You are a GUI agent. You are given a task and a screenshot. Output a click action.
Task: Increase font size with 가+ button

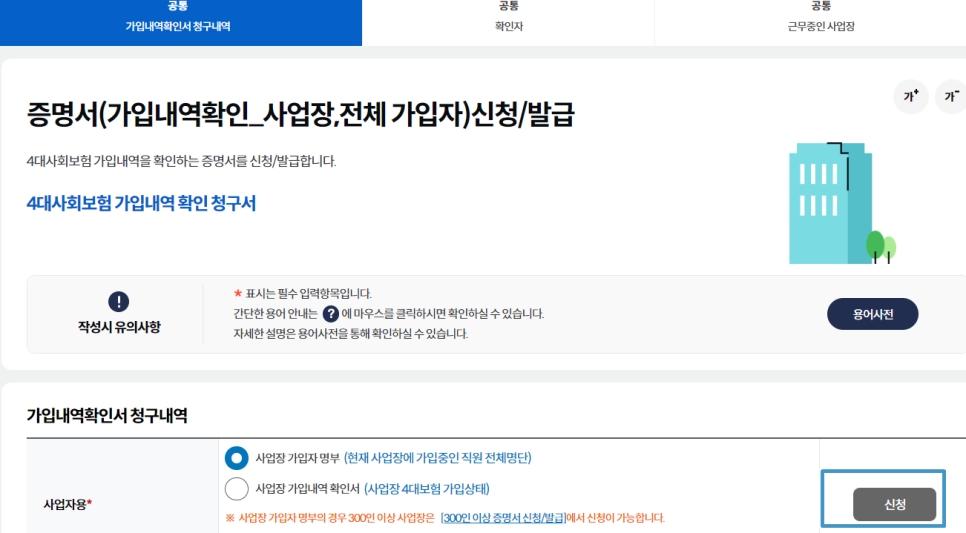pos(911,96)
